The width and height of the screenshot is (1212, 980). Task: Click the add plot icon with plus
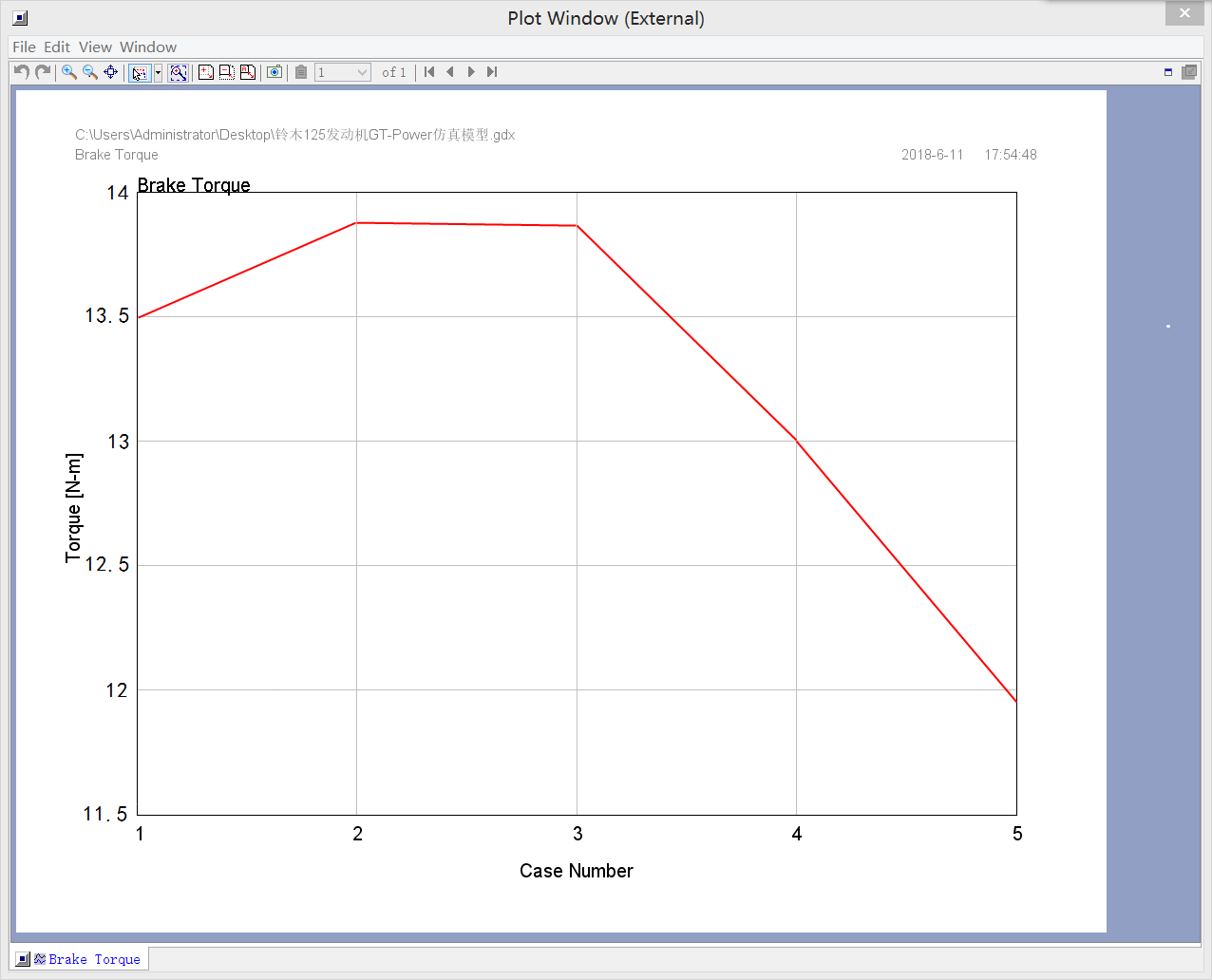pos(206,72)
